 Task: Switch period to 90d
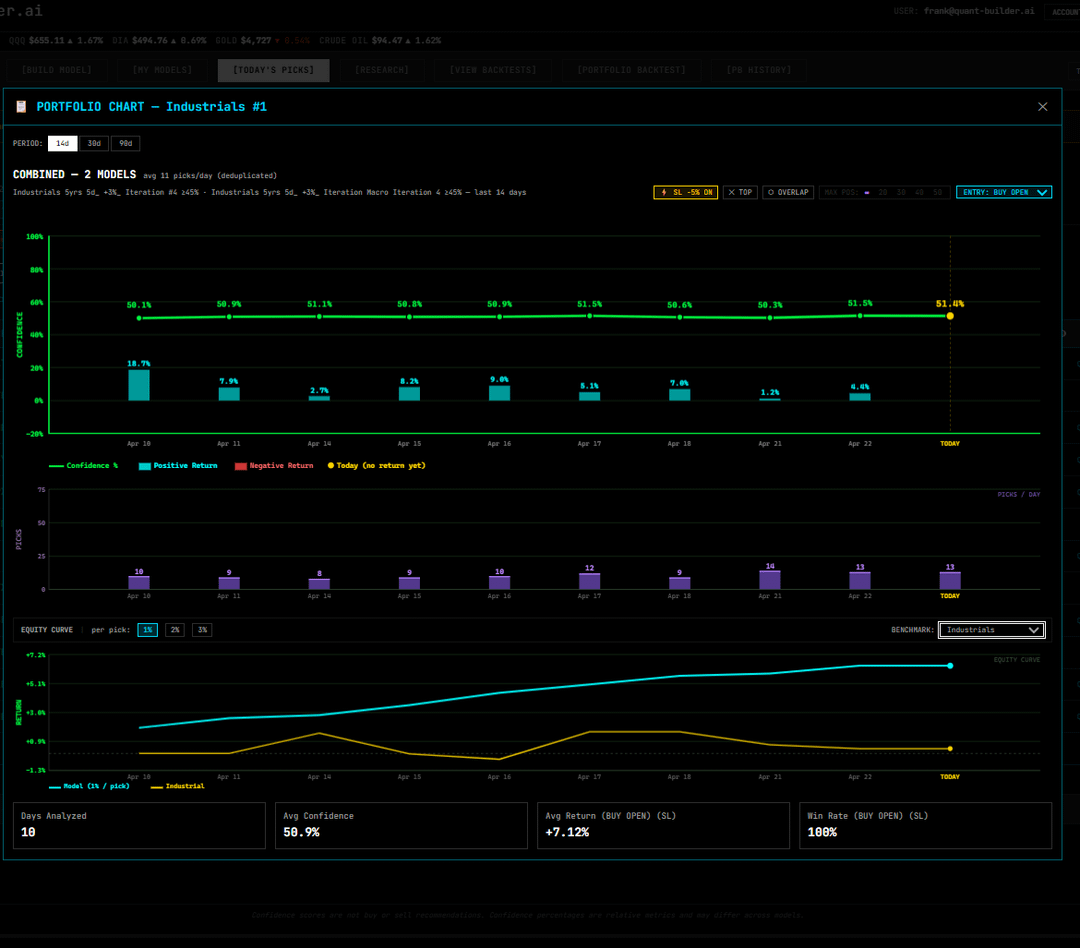pos(125,143)
